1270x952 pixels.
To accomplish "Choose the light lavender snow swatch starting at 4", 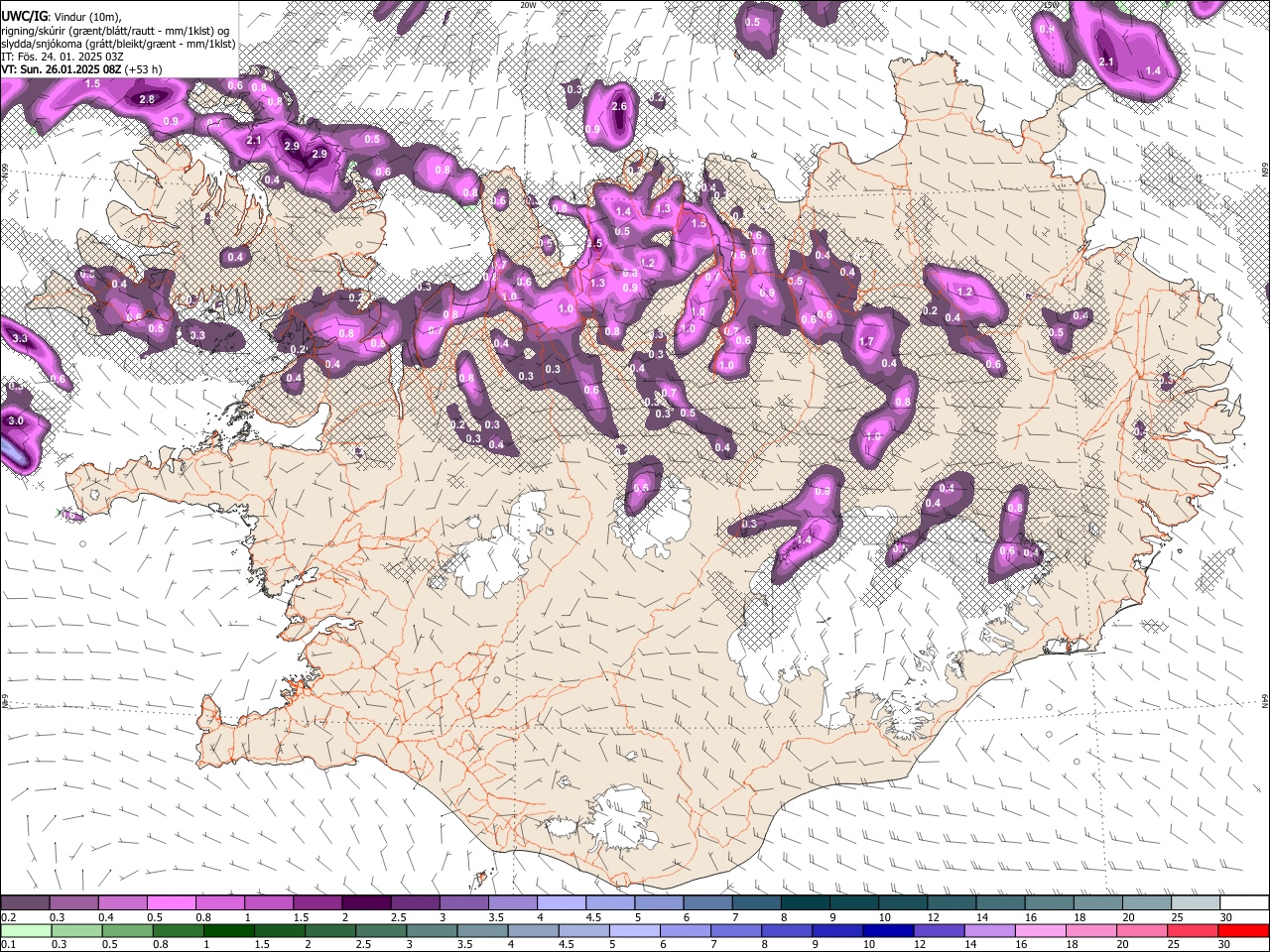I will [x=561, y=903].
